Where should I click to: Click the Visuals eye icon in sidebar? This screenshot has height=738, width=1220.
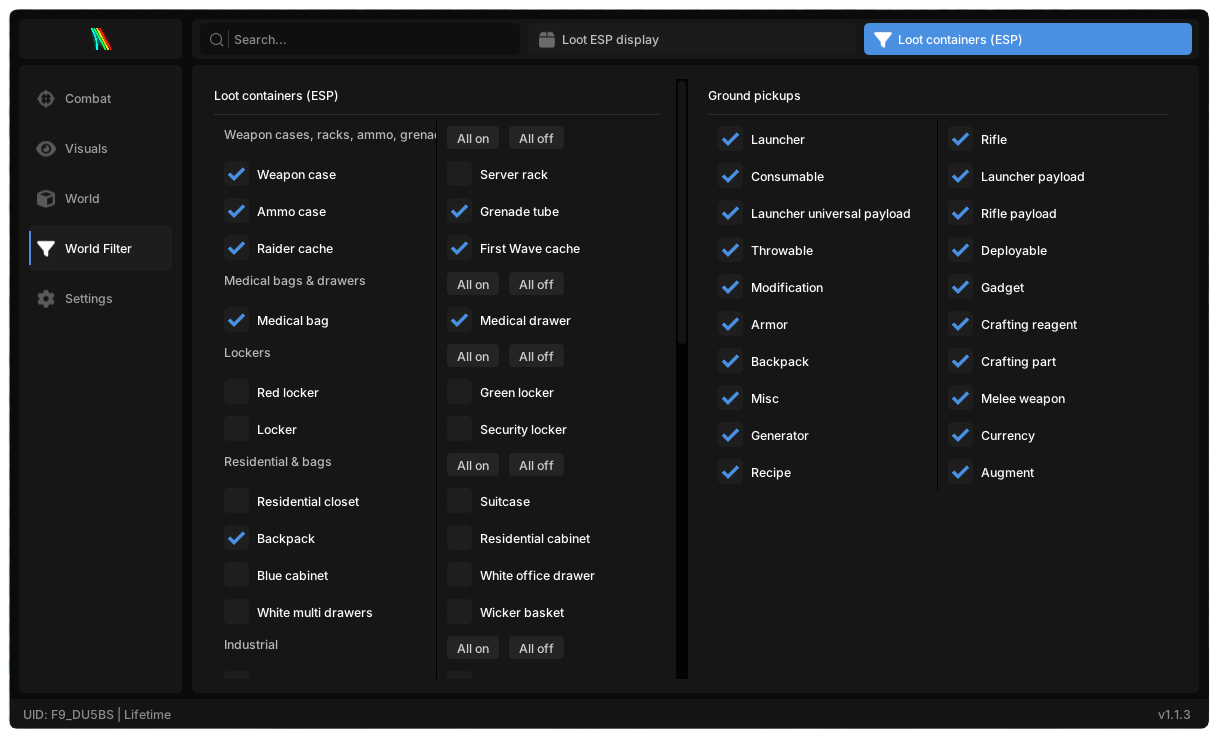46,148
